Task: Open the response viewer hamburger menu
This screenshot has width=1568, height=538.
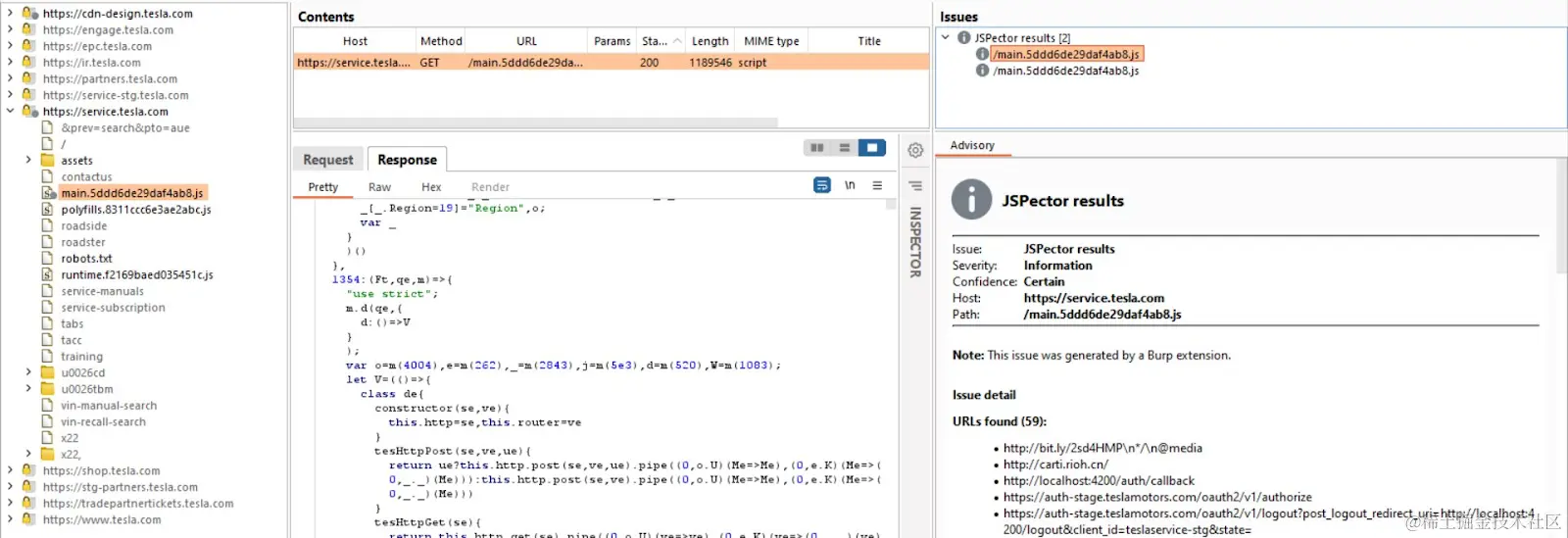Action: (x=877, y=185)
